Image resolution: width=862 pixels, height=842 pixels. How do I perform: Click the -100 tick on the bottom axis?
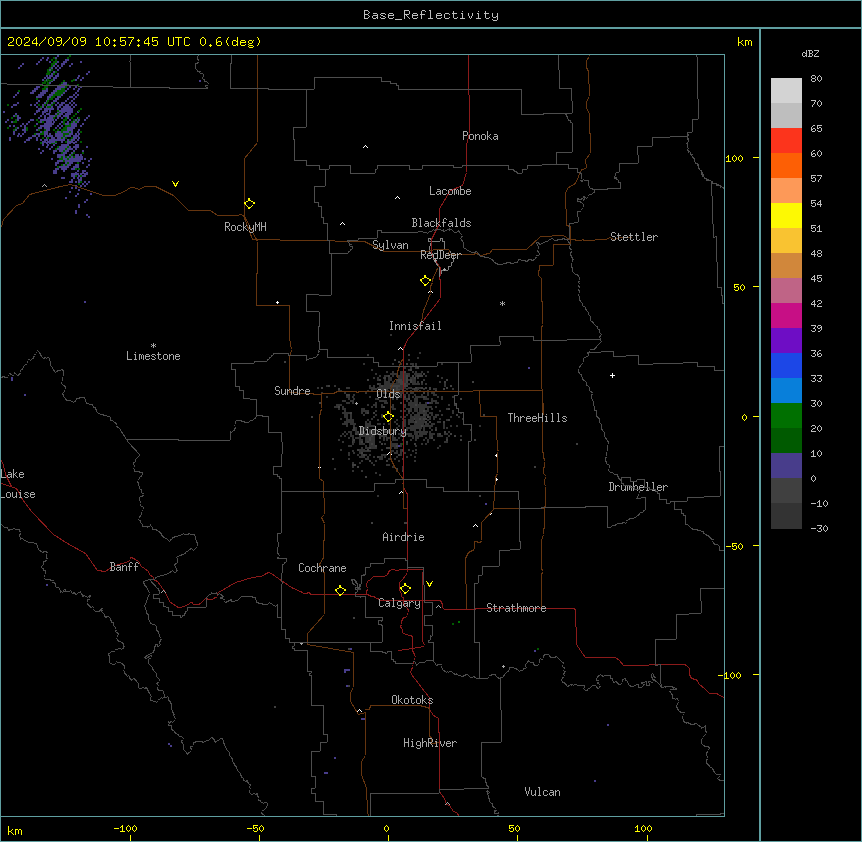click(125, 828)
